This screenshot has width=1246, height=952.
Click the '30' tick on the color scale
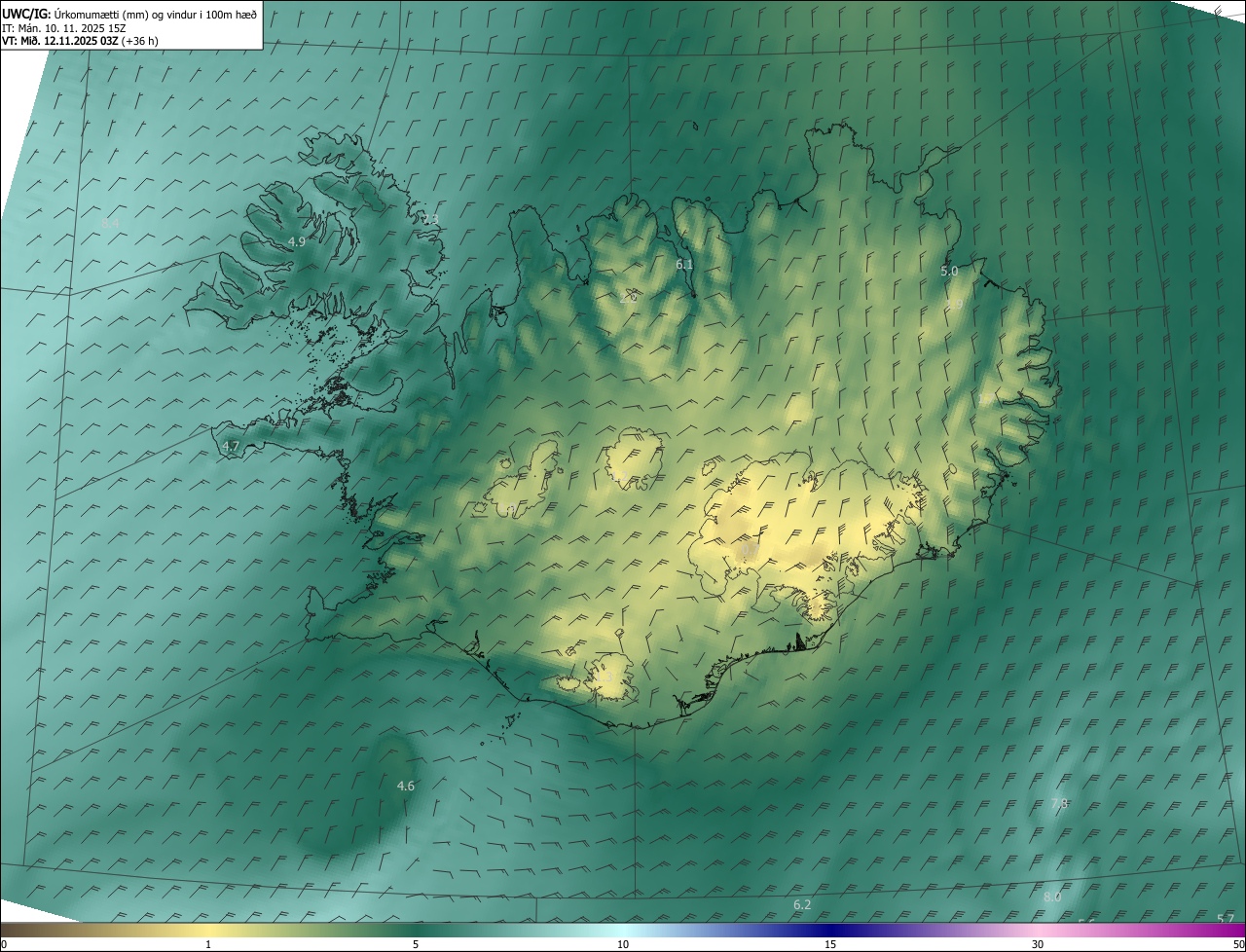[x=1038, y=944]
